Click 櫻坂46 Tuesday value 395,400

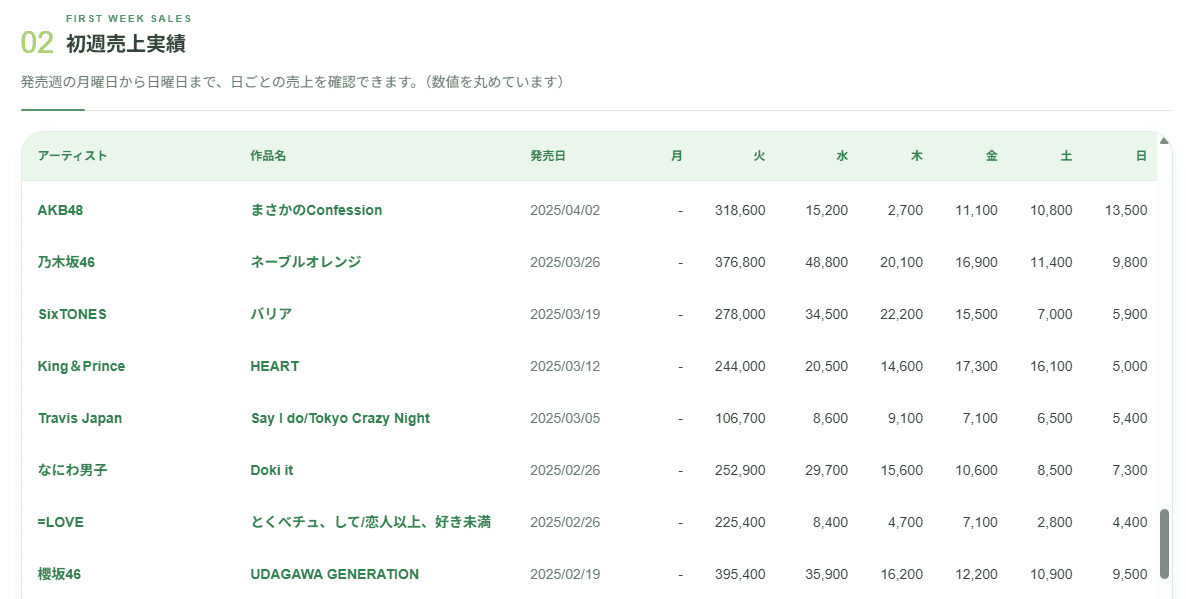(x=740, y=574)
